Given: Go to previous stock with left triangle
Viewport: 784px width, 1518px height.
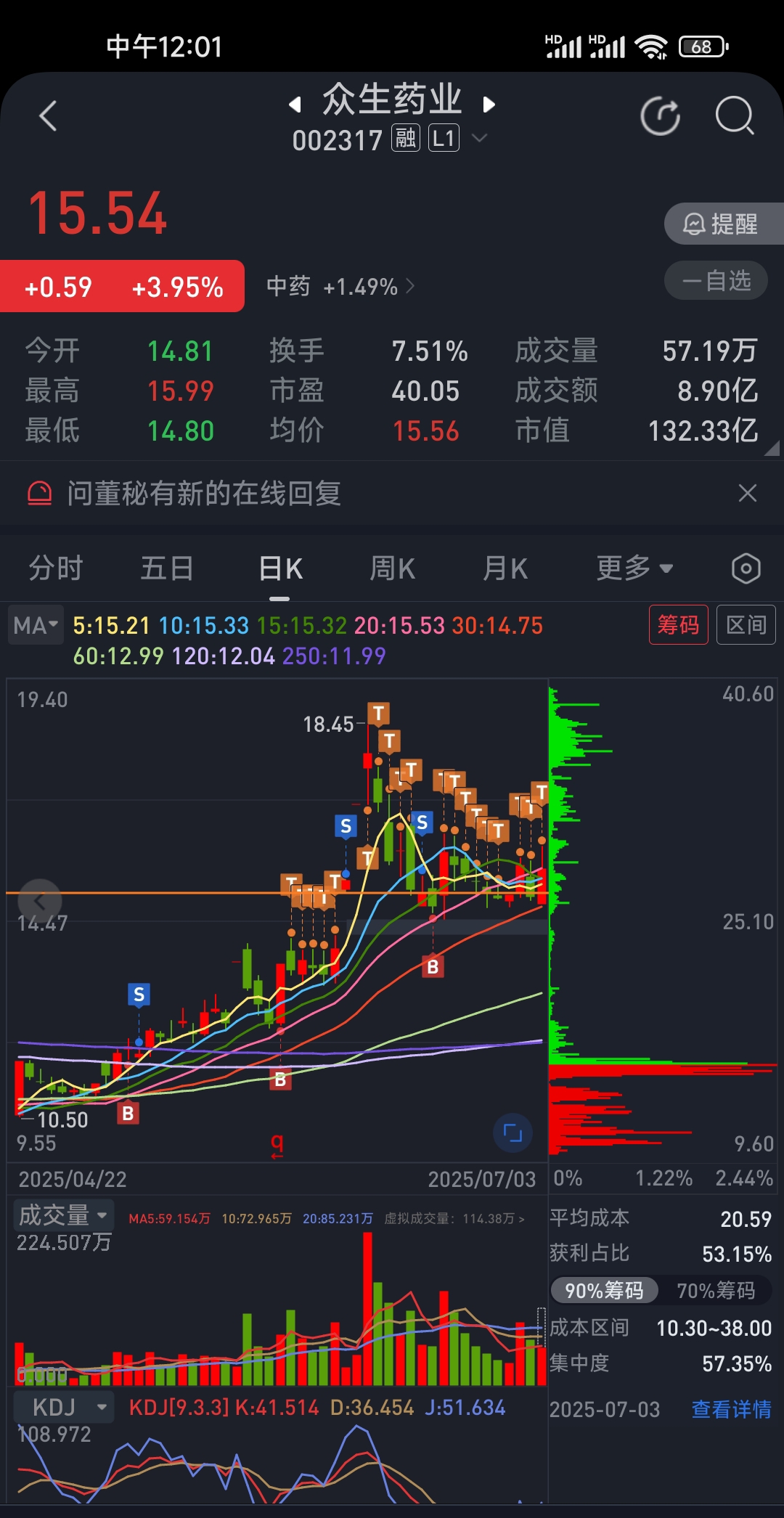Looking at the screenshot, I should tap(295, 105).
